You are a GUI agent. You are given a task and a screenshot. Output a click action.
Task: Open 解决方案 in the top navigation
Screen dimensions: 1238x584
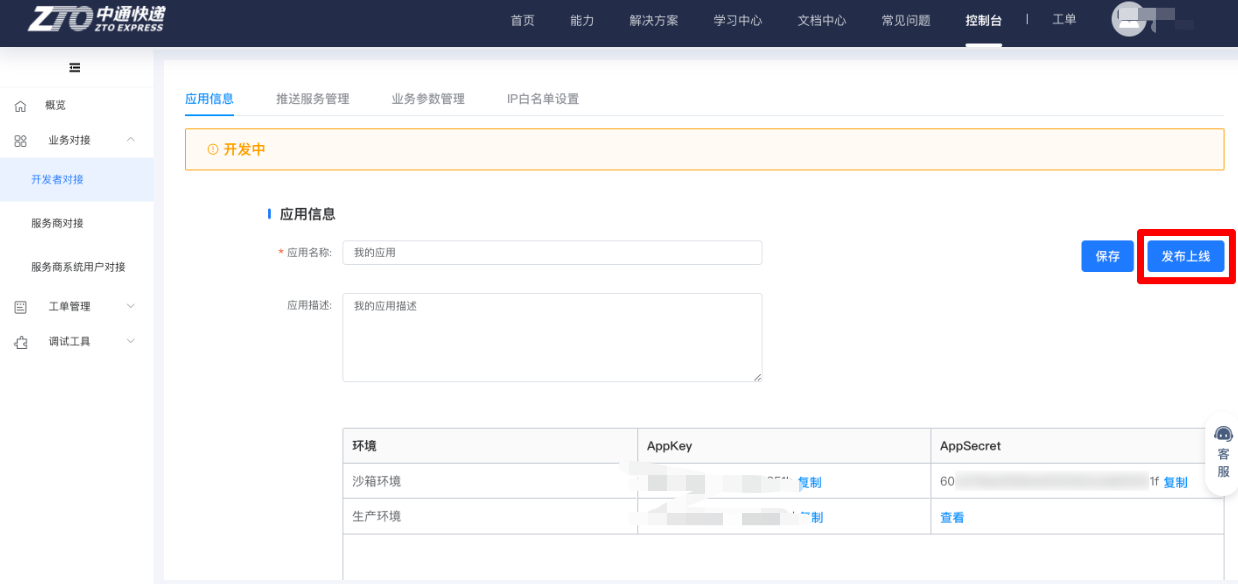coord(654,20)
